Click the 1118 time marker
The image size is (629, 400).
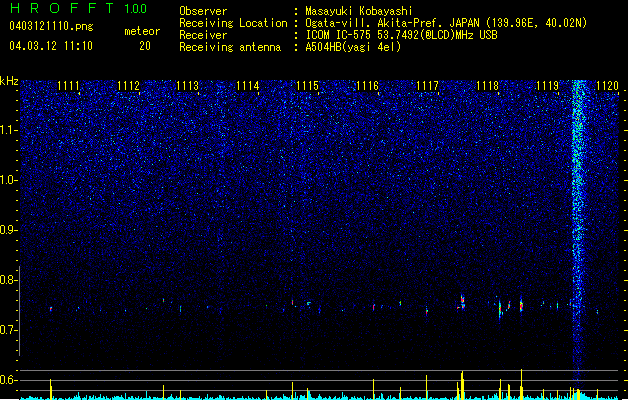tap(487, 86)
